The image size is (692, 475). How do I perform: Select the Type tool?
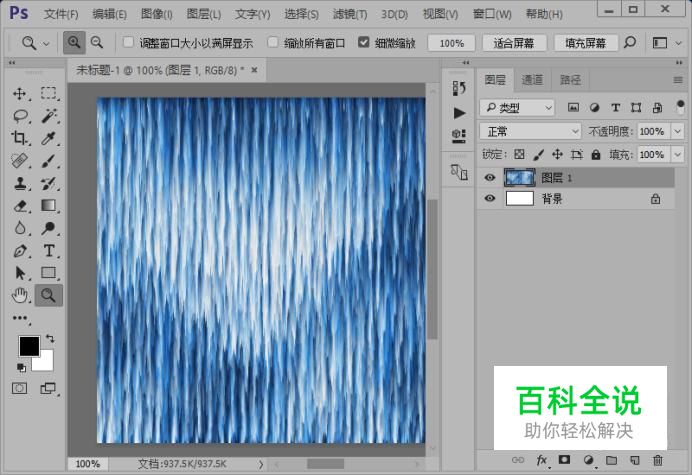49,251
